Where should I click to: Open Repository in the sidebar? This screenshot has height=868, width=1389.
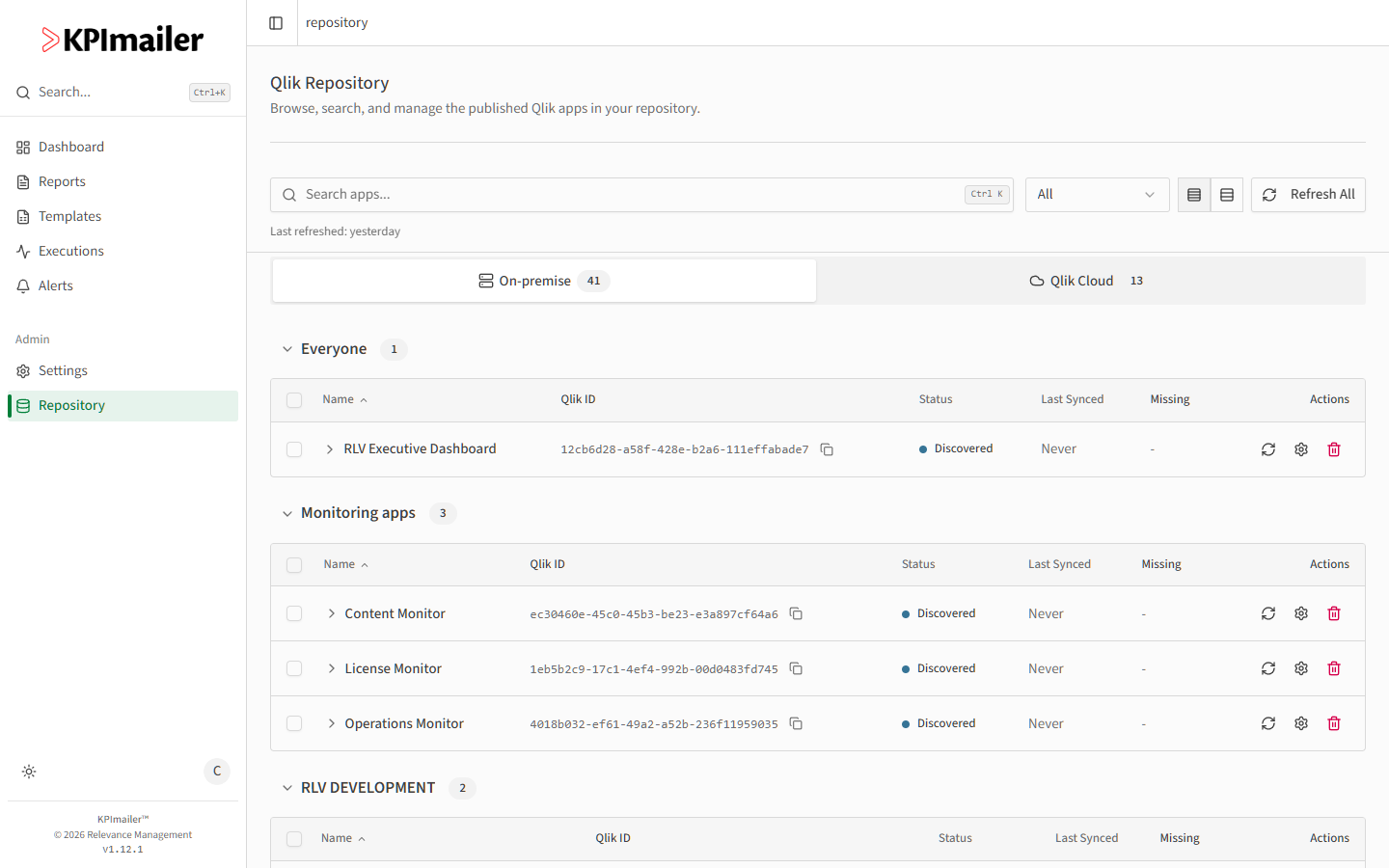click(123, 405)
